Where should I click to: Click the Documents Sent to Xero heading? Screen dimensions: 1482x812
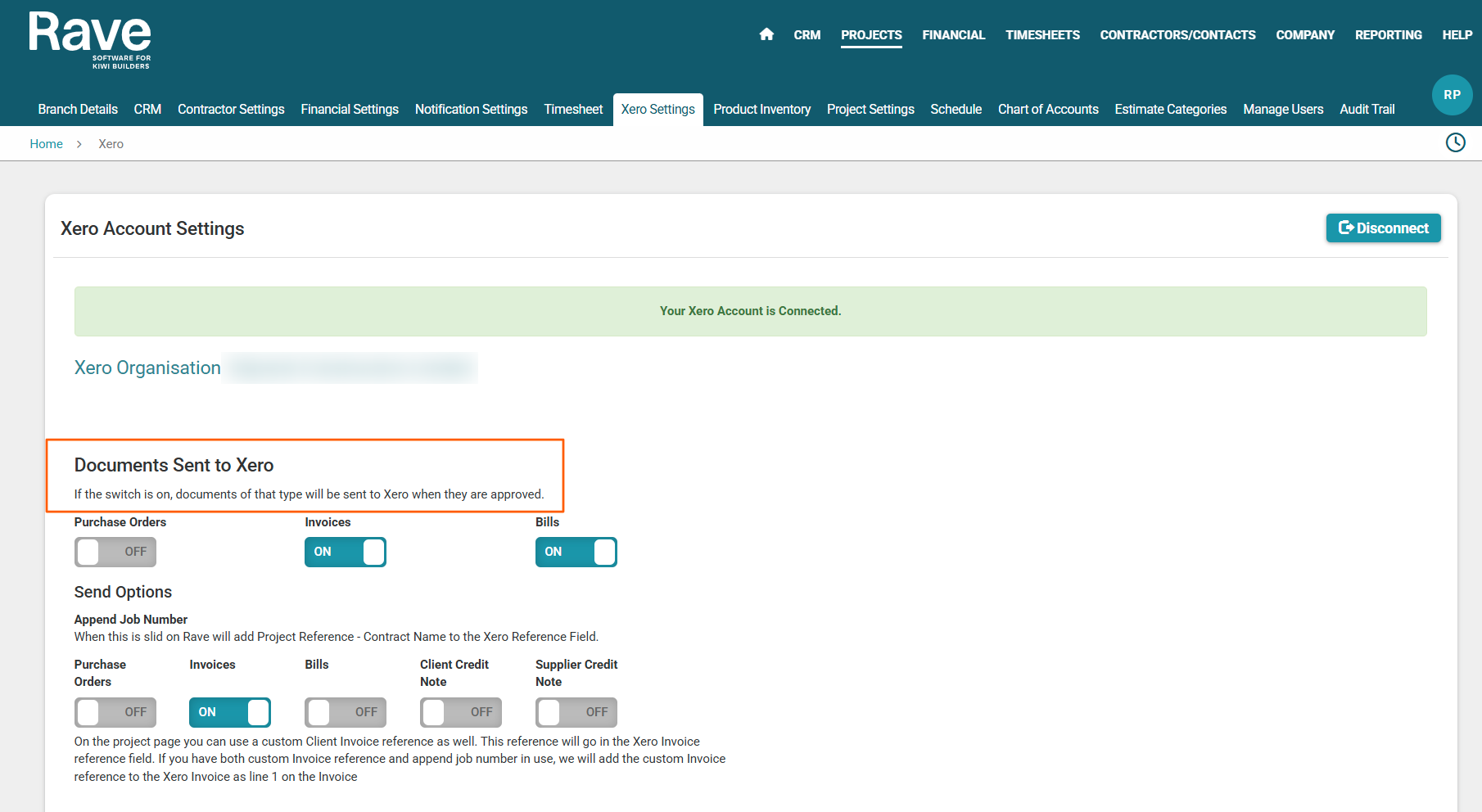pyautogui.click(x=174, y=465)
